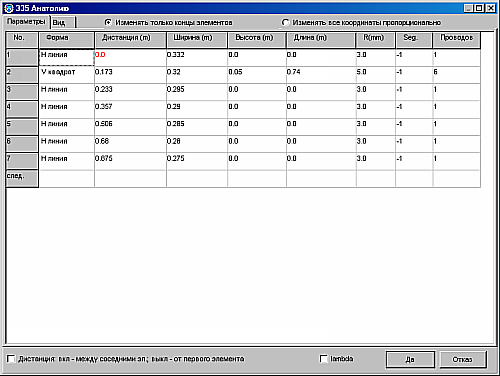Maximize the window
Viewport: 500px width, 376px height.
(x=479, y=8)
